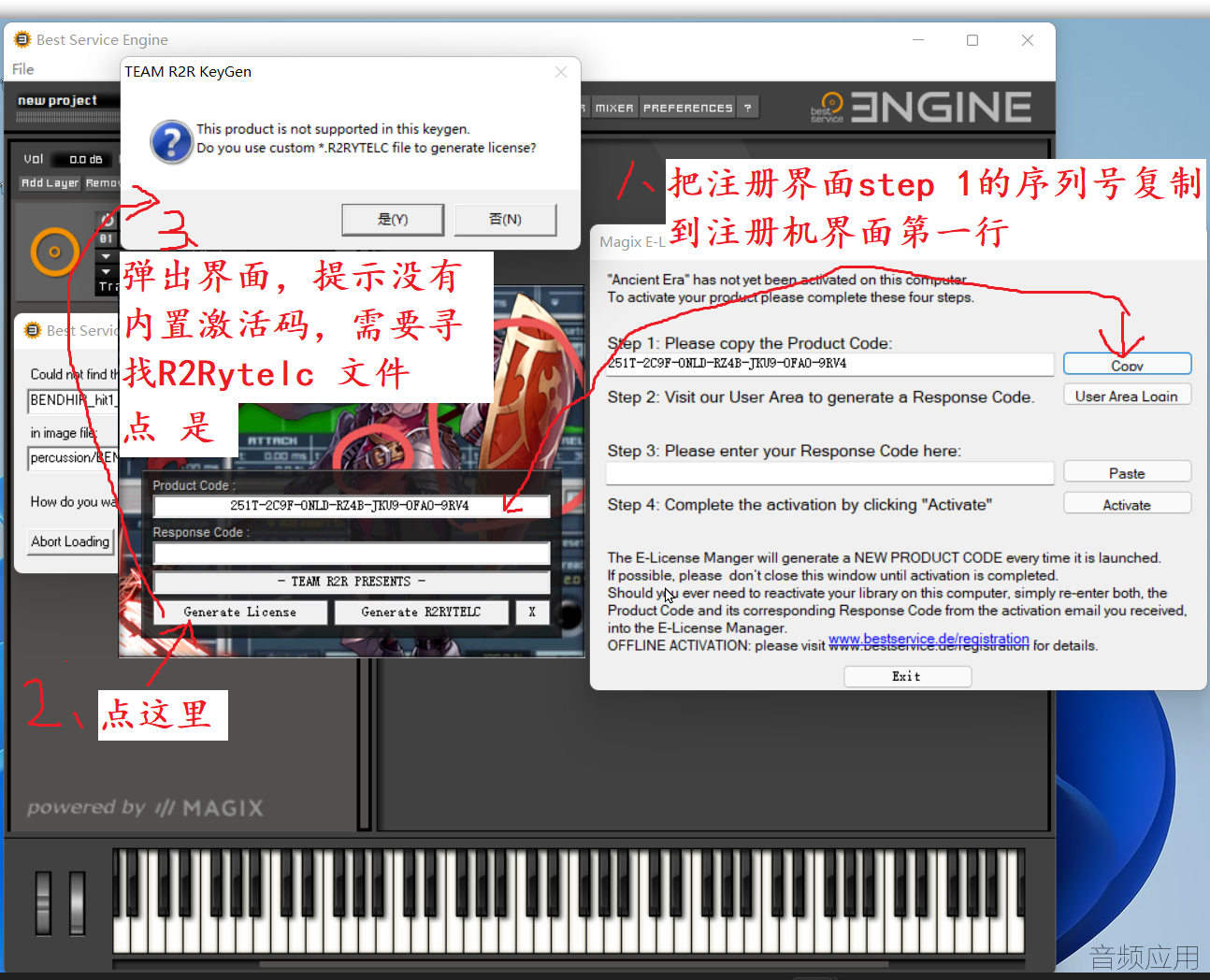Click the keygen Response Code field
1210x980 pixels.
(x=352, y=553)
